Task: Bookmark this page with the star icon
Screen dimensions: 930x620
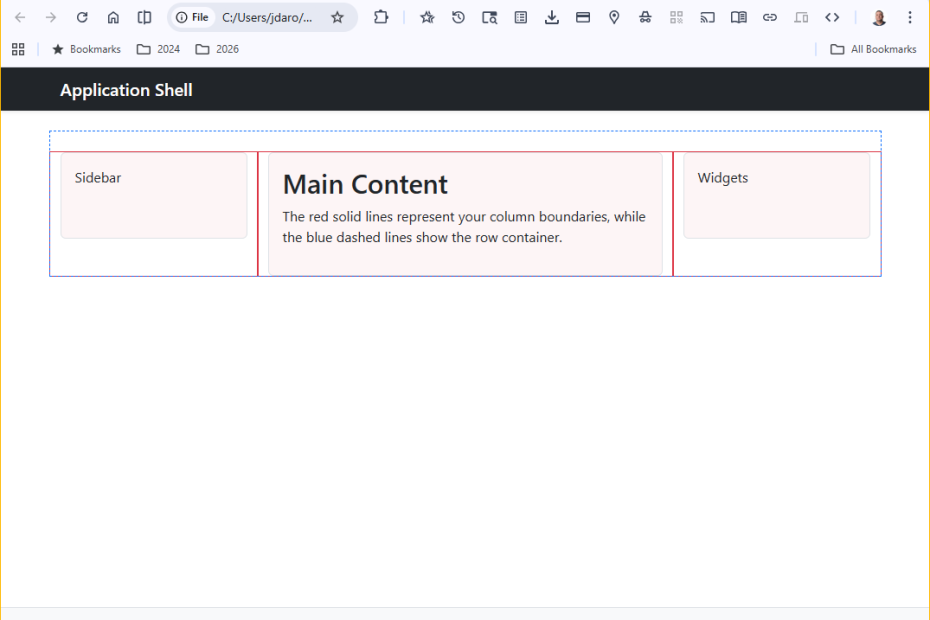Action: pos(338,17)
